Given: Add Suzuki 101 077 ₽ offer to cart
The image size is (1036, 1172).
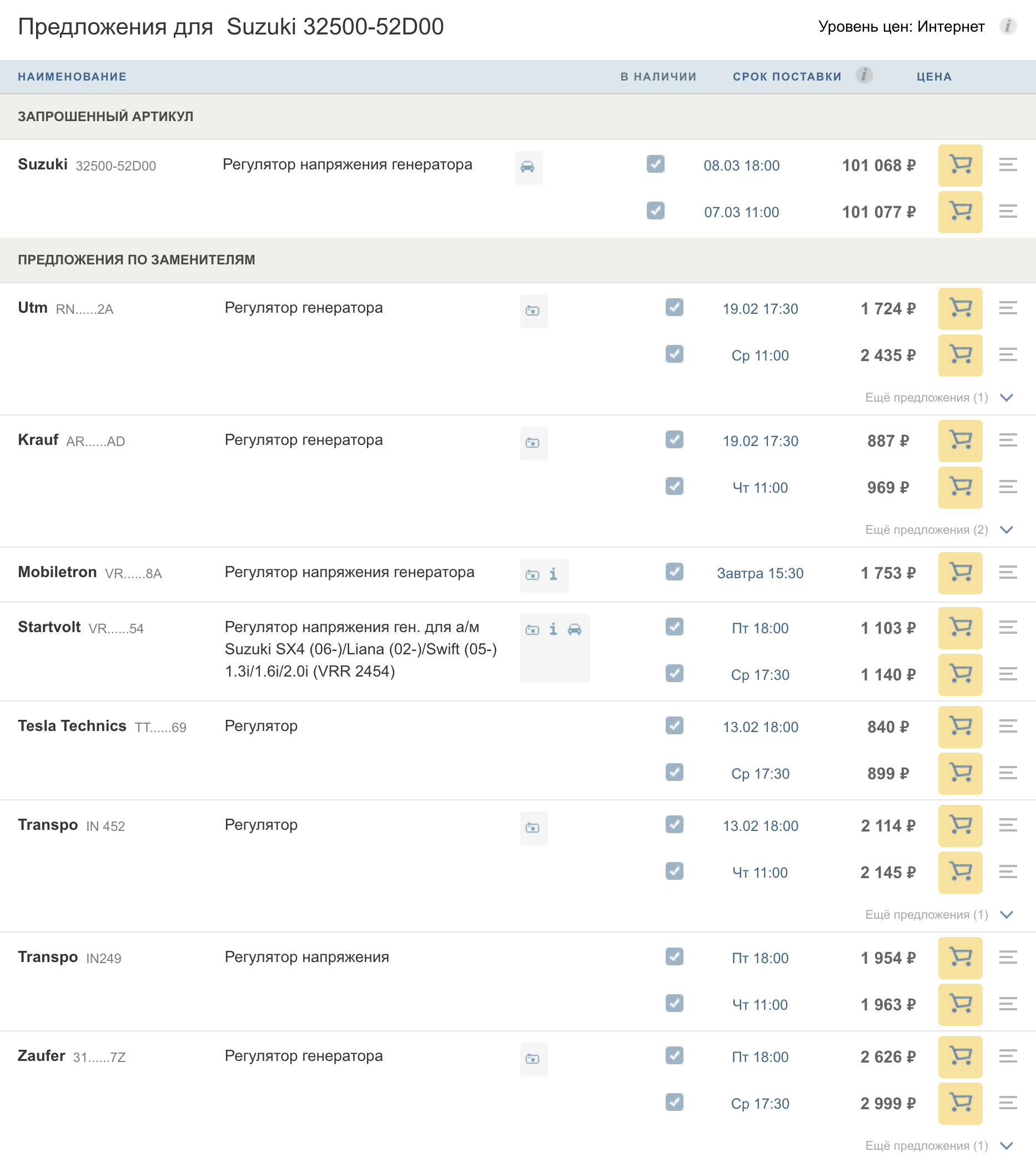Looking at the screenshot, I should click(960, 212).
